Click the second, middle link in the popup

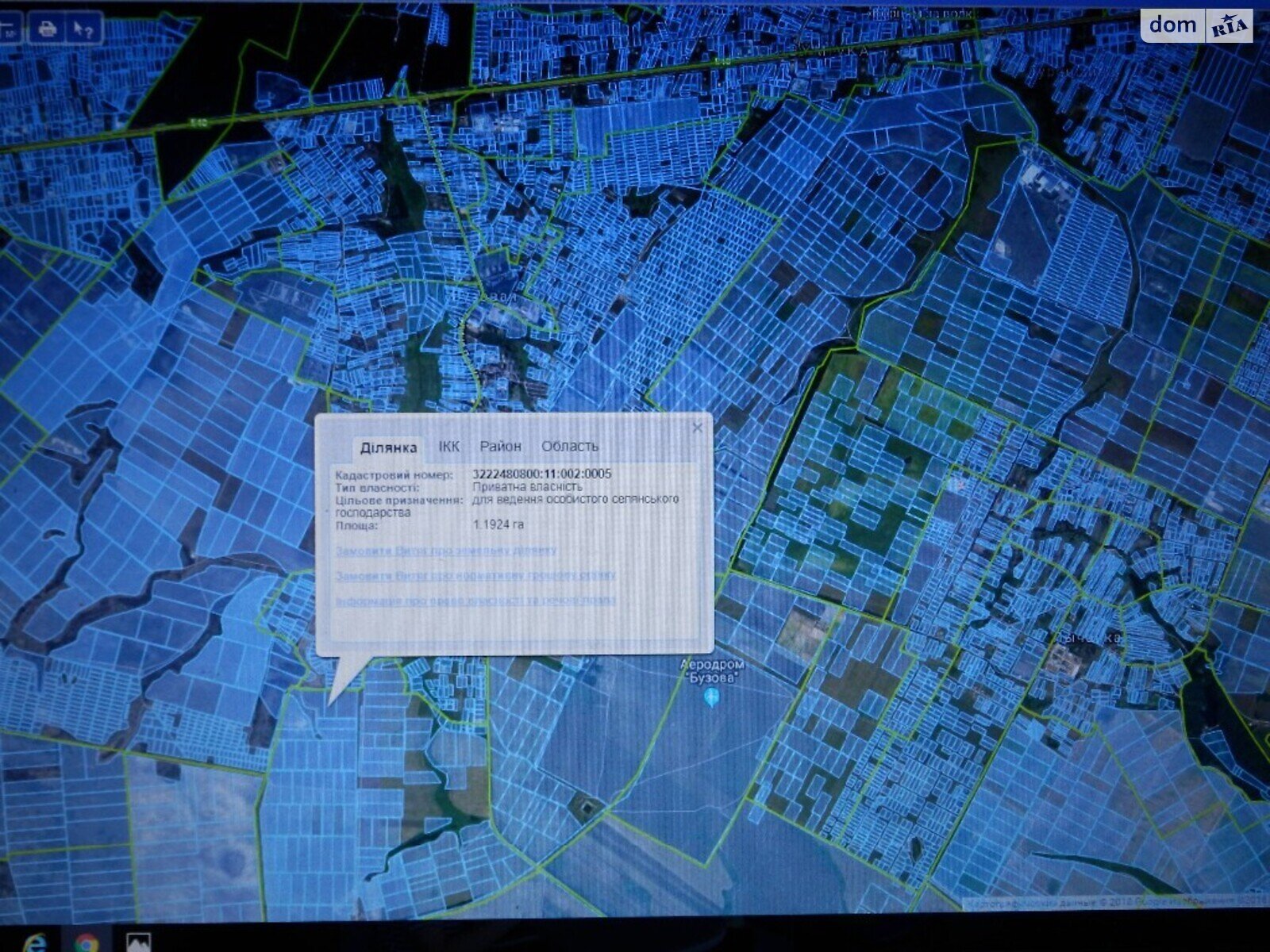(x=475, y=575)
